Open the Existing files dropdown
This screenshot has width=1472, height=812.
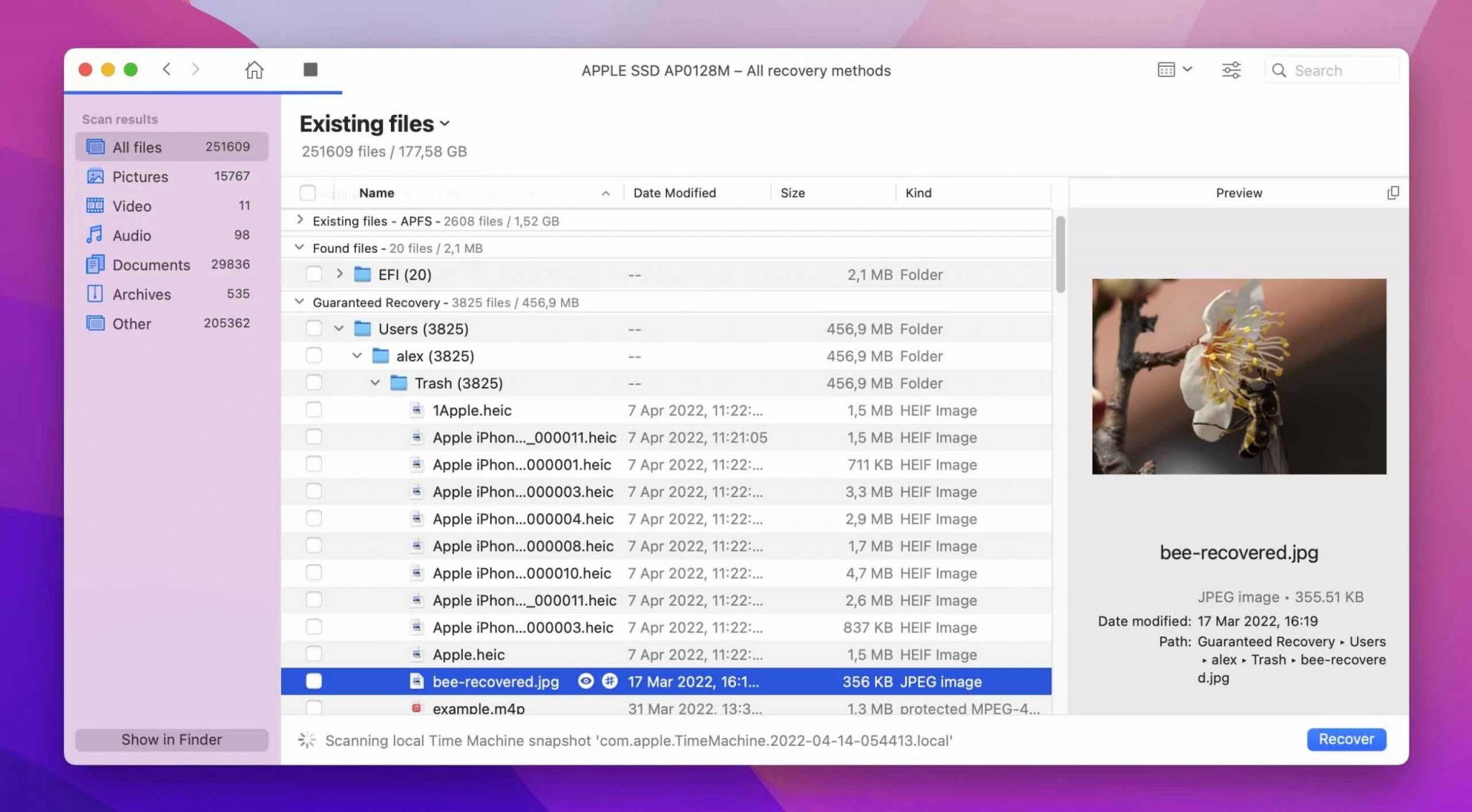tap(445, 124)
